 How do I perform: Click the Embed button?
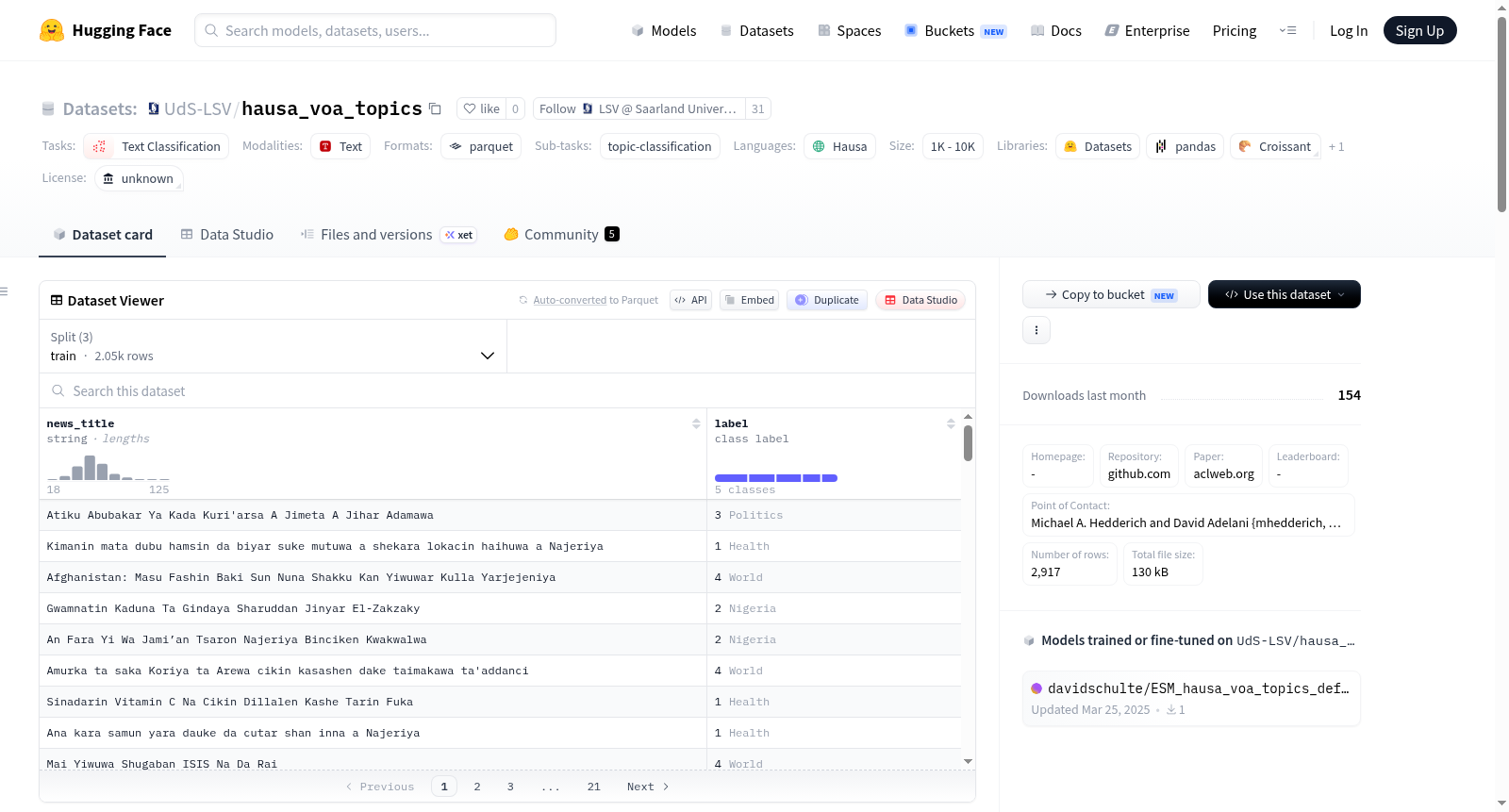point(749,300)
